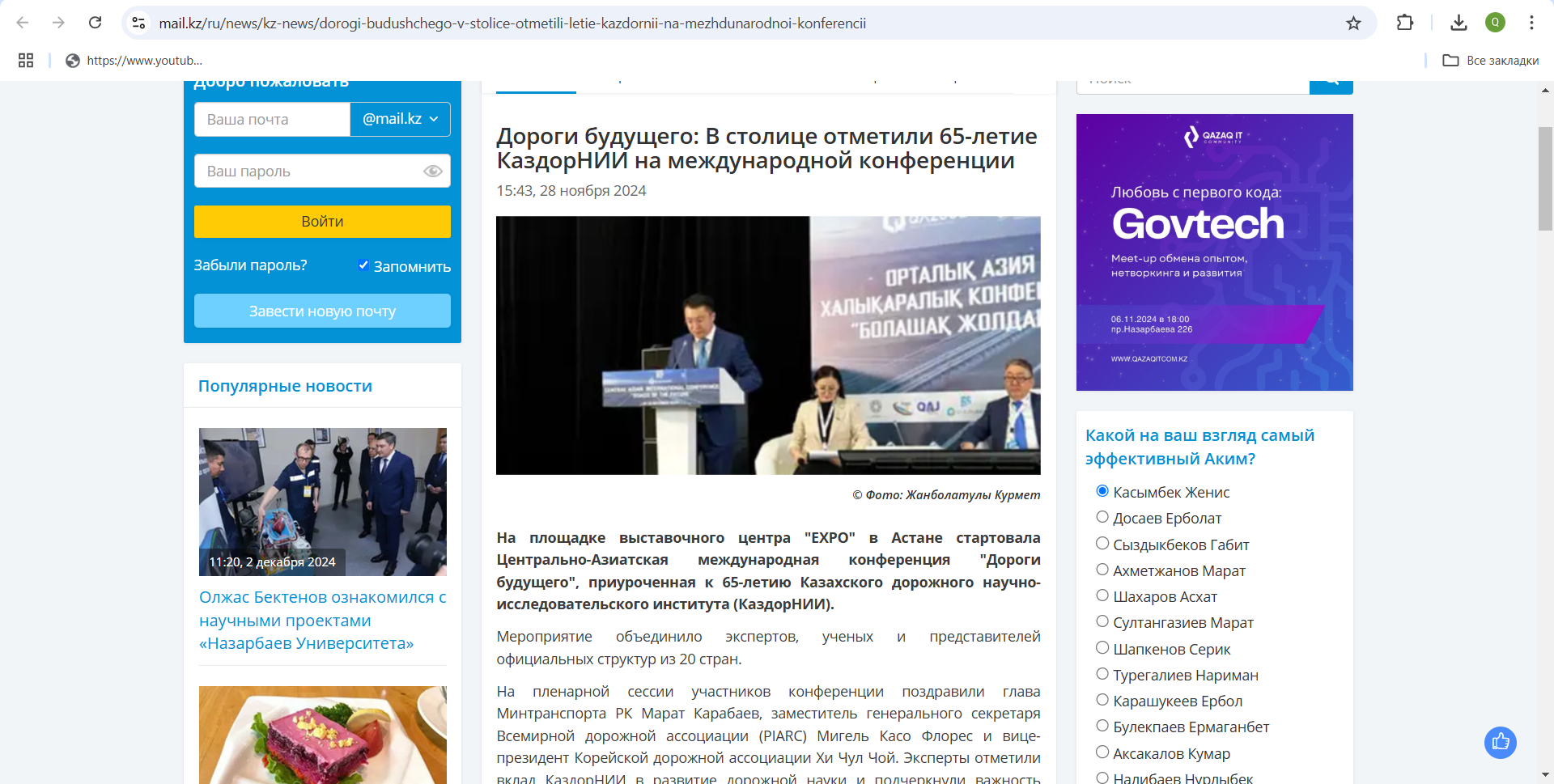Select radio 'Досаев Ерболат'
1554x784 pixels.
click(x=1102, y=517)
